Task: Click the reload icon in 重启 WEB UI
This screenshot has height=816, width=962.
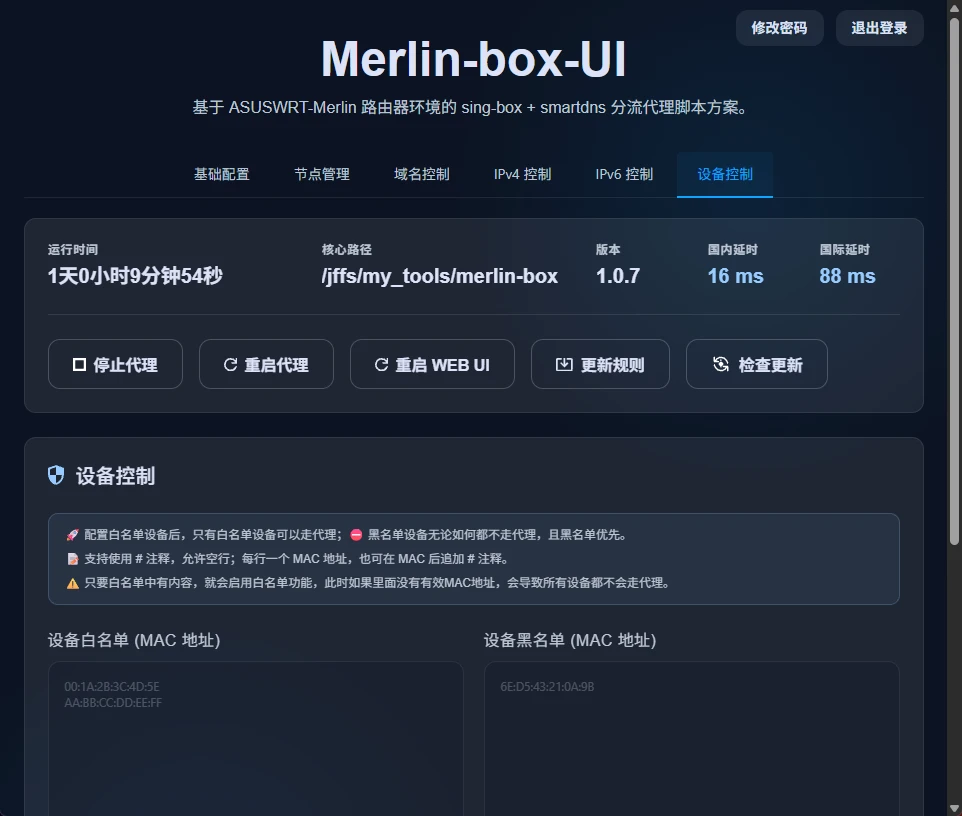Action: pyautogui.click(x=381, y=364)
